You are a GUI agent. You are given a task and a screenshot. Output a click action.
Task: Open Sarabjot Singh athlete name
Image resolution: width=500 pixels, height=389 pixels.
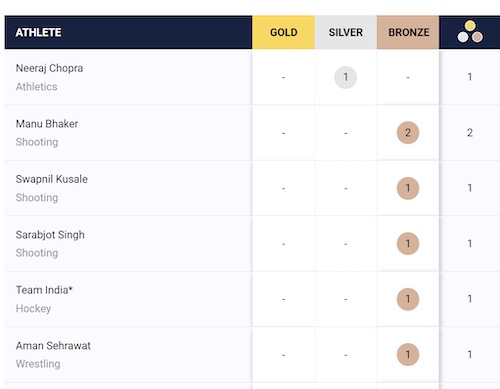click(50, 235)
